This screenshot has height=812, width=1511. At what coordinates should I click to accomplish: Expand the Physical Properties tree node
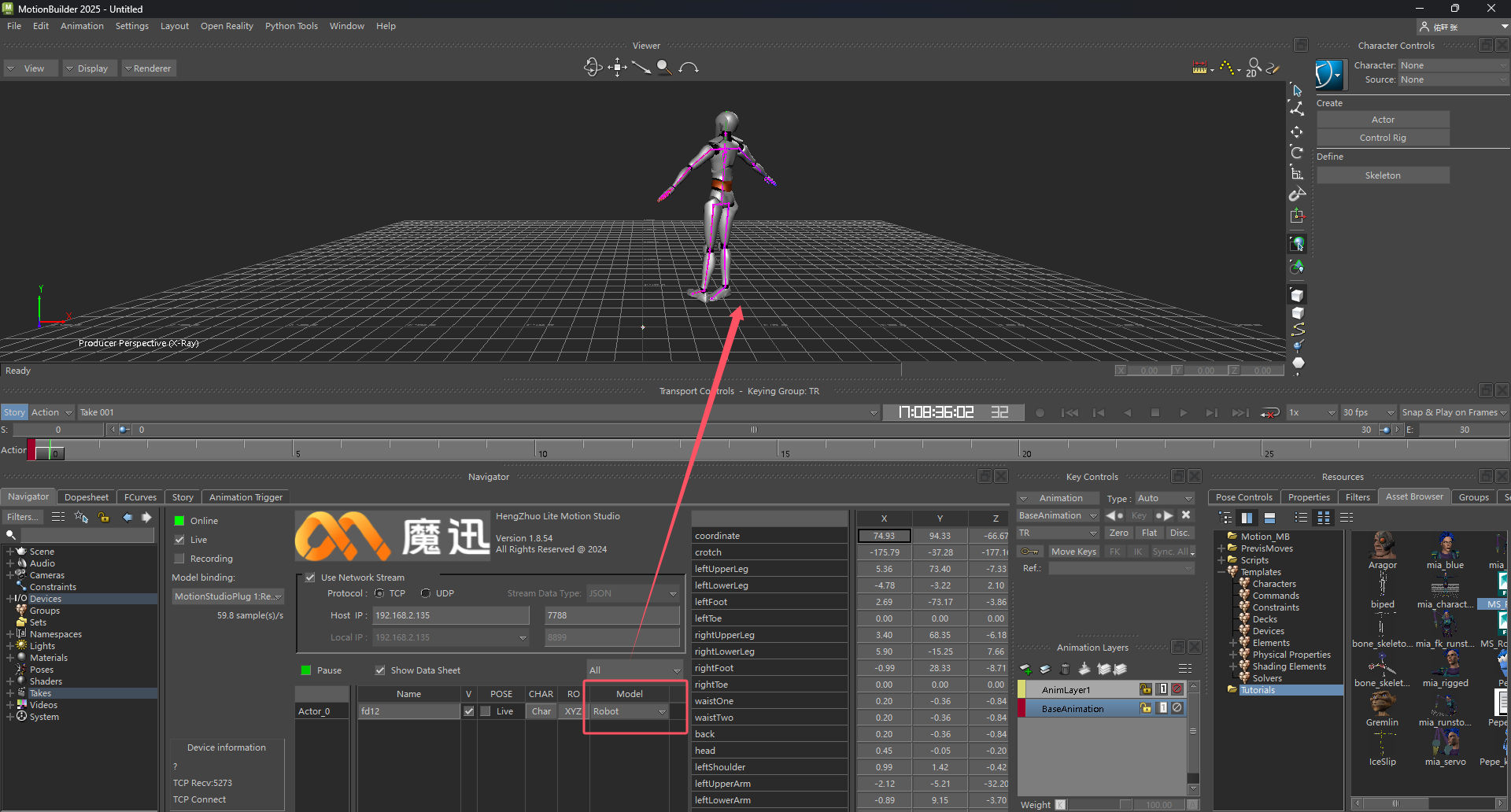tap(1233, 655)
